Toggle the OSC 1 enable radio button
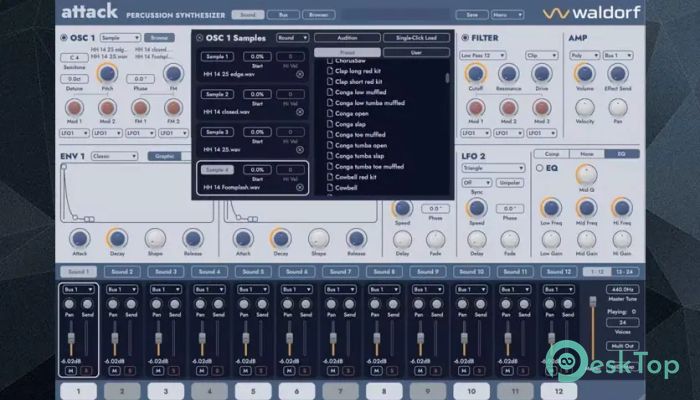Viewport: 700px width, 400px height. click(64, 38)
